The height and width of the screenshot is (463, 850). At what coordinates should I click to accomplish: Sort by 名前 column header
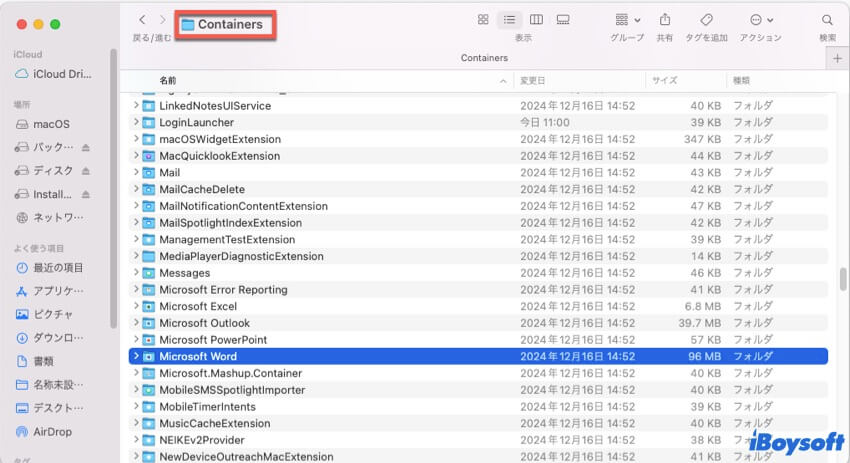tap(168, 81)
